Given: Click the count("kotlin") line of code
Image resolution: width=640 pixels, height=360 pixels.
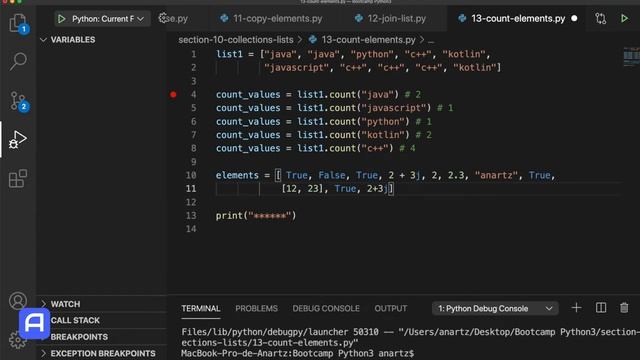Looking at the screenshot, I should [x=324, y=135].
